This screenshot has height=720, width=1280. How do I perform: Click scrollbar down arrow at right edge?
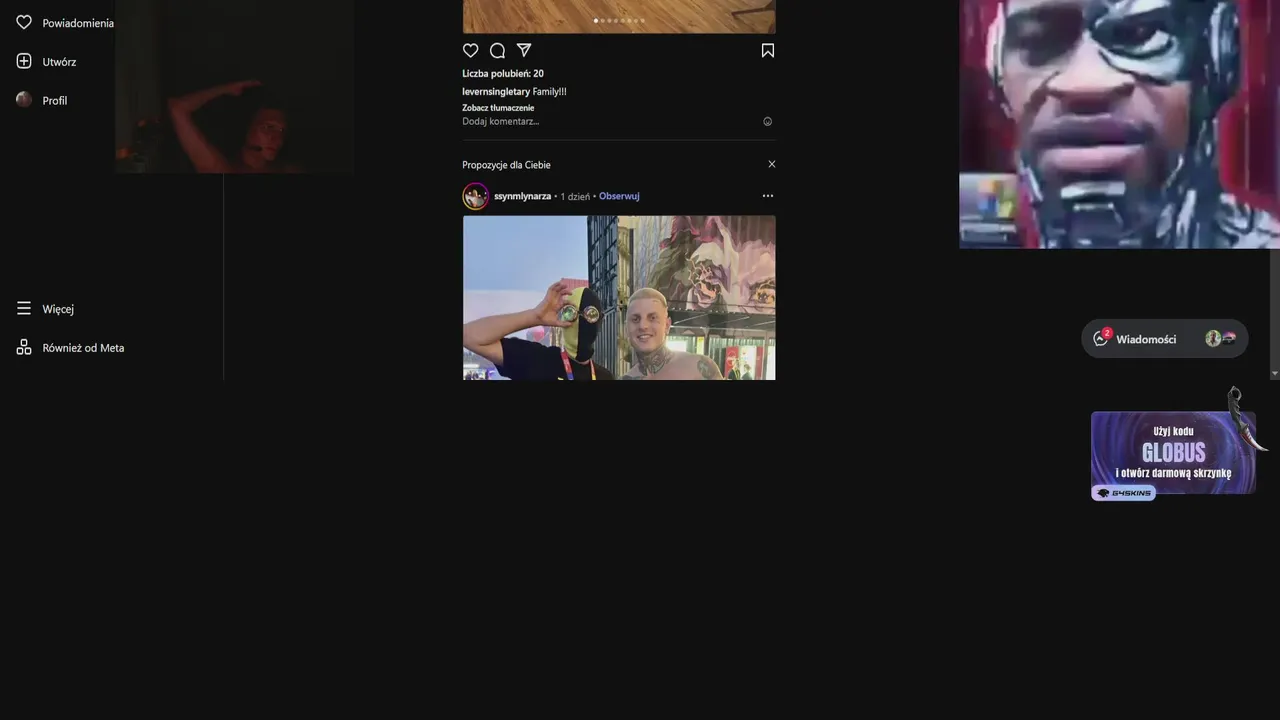(1274, 373)
